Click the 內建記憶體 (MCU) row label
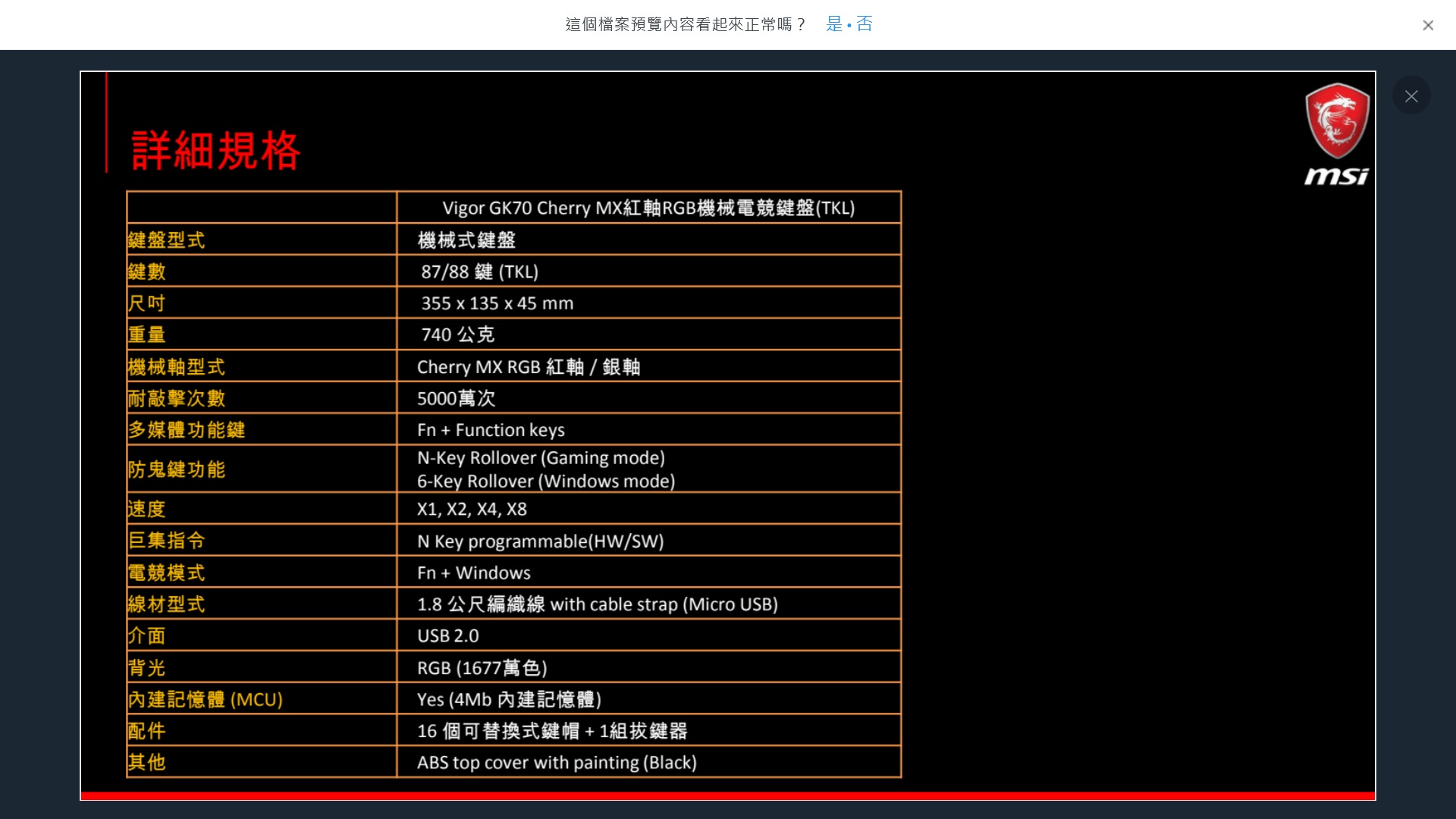Screen dimensions: 1456x819 click(x=205, y=699)
